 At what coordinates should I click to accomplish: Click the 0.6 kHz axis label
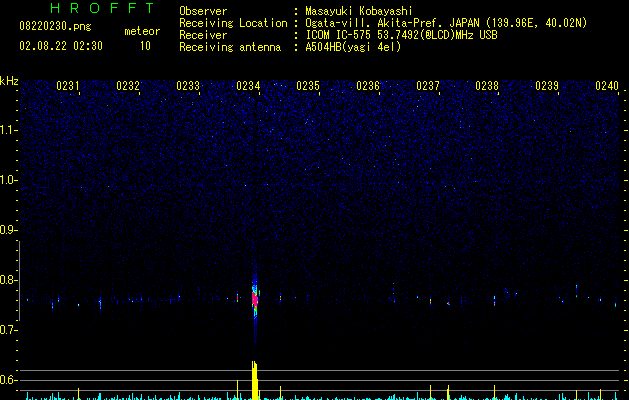(x=8, y=380)
